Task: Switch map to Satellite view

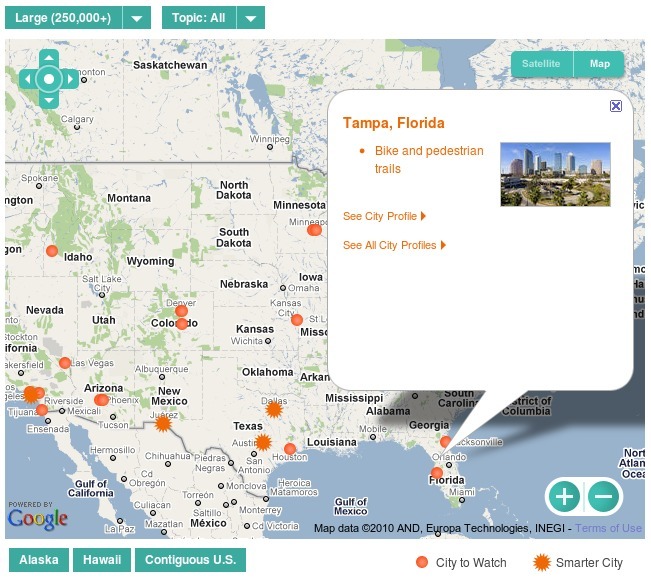Action: point(541,64)
